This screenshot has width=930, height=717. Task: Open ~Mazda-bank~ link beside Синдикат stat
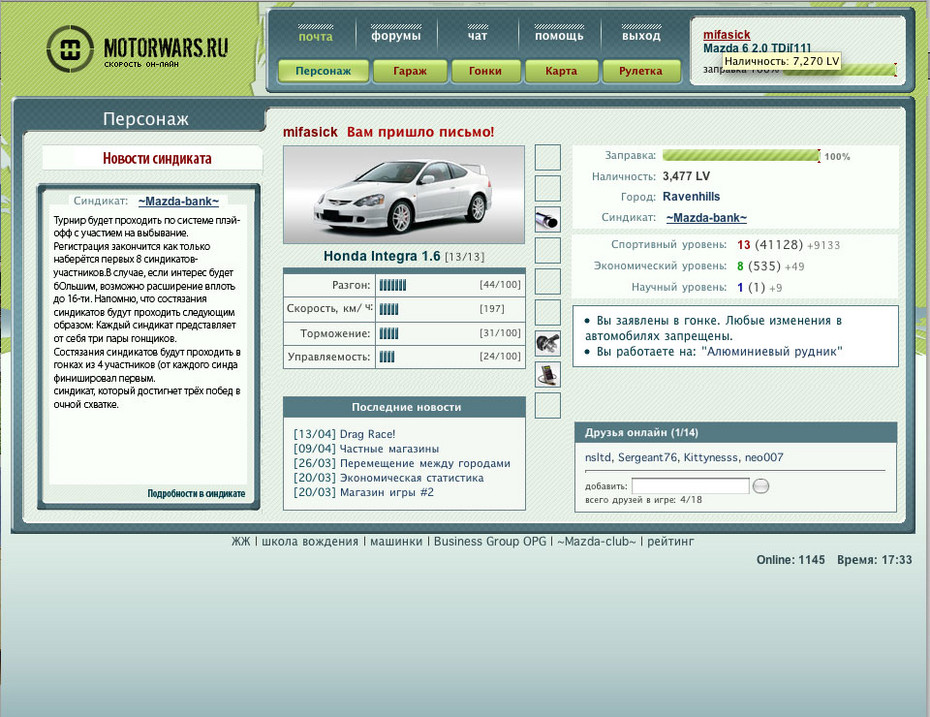click(x=706, y=218)
